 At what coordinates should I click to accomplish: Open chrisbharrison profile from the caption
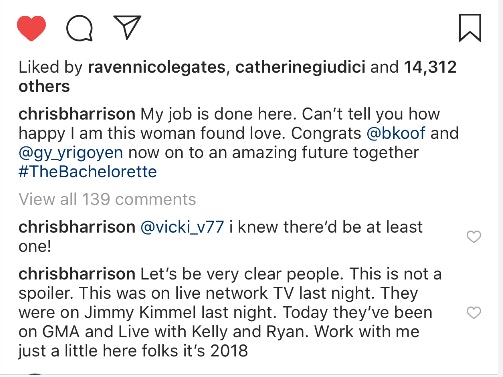click(x=77, y=114)
